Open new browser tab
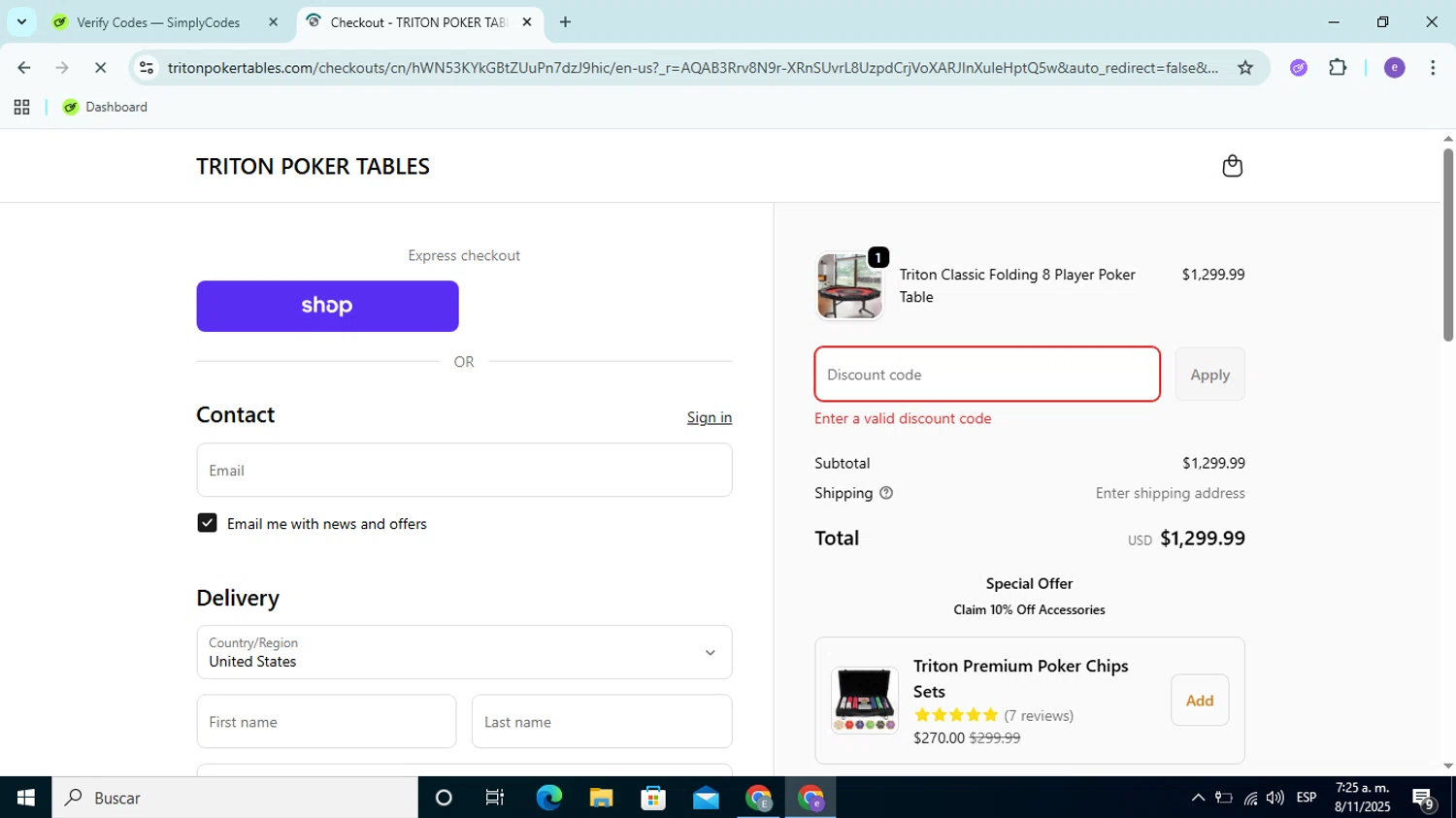This screenshot has height=818, width=1456. click(x=565, y=21)
